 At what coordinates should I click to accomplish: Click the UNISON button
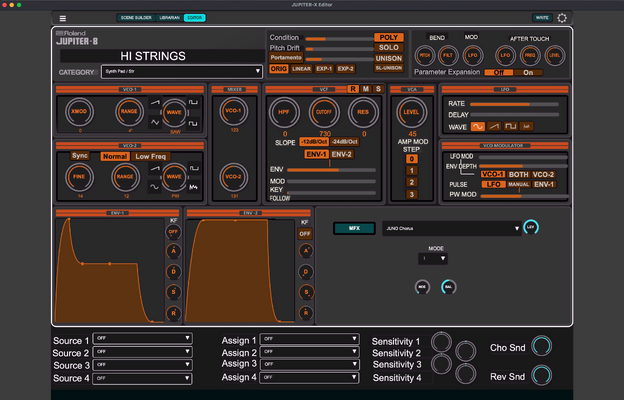point(389,59)
